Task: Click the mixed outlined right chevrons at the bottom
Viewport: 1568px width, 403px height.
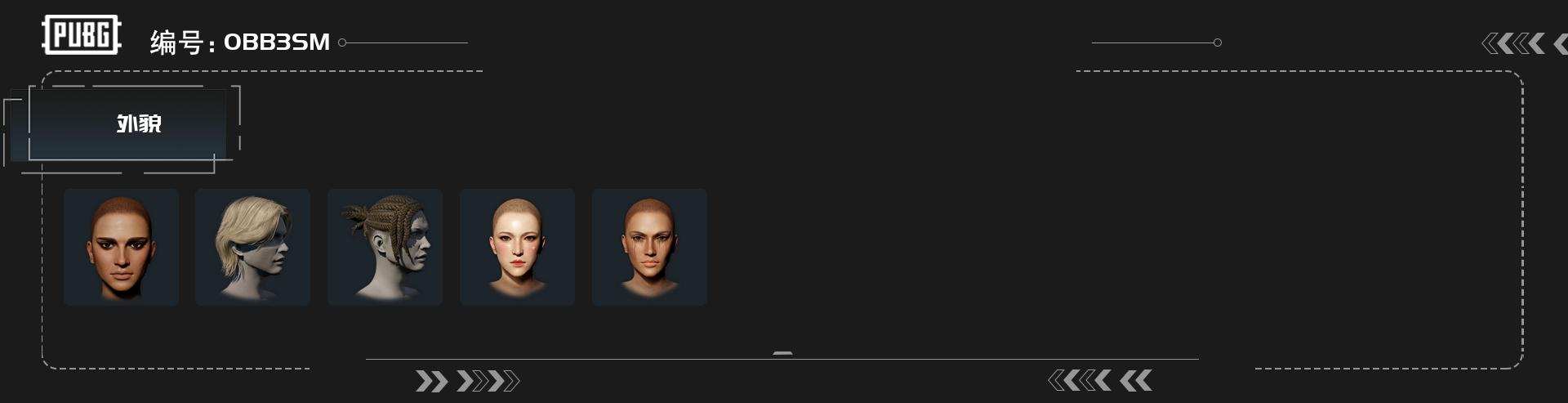Action: [x=488, y=381]
